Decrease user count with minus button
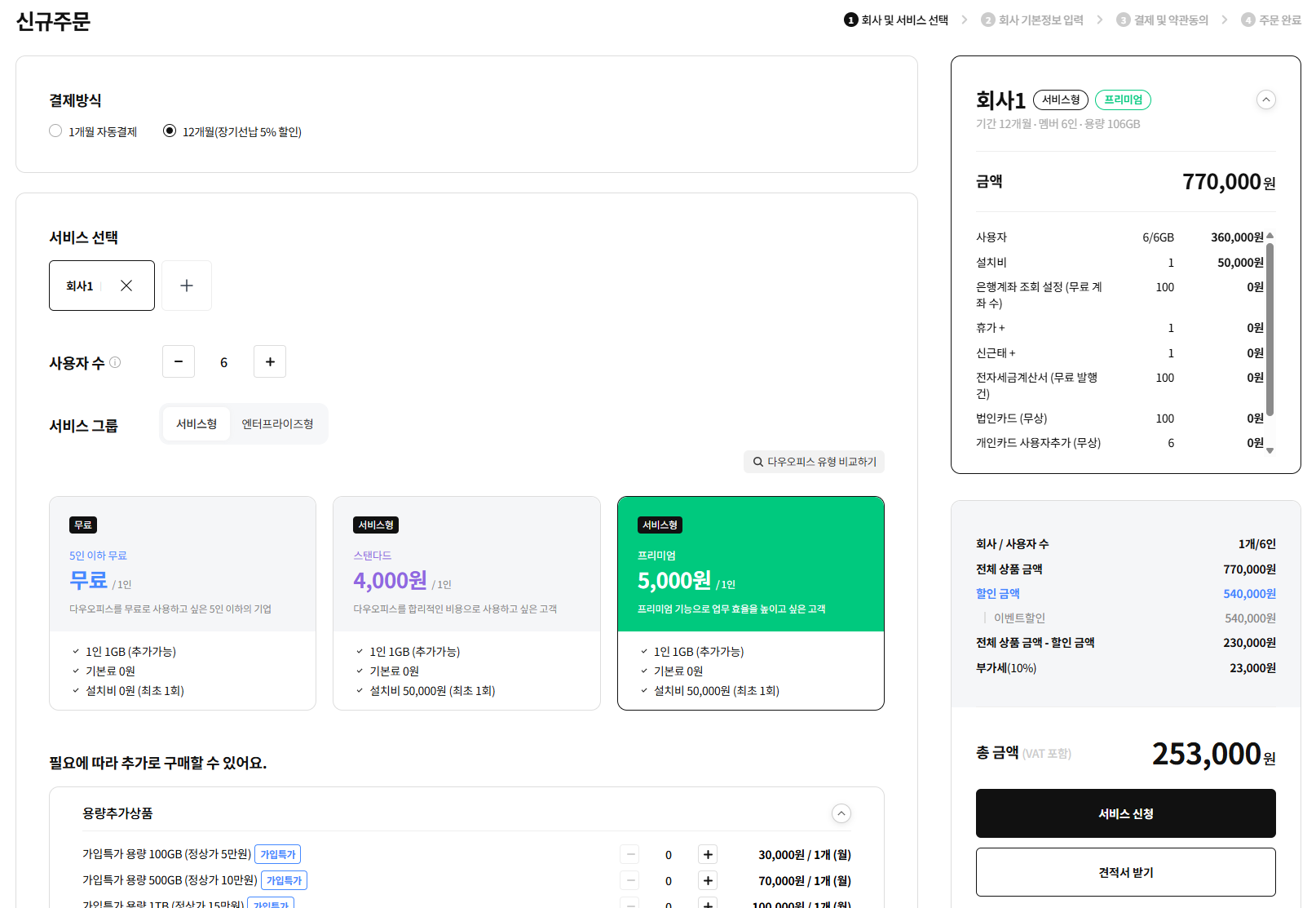 point(179,361)
